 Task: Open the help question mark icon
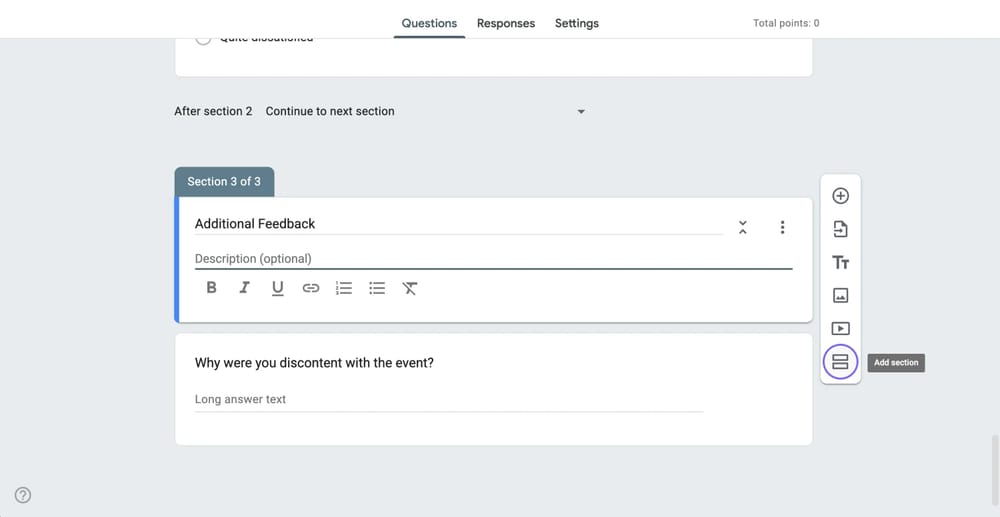tap(23, 495)
